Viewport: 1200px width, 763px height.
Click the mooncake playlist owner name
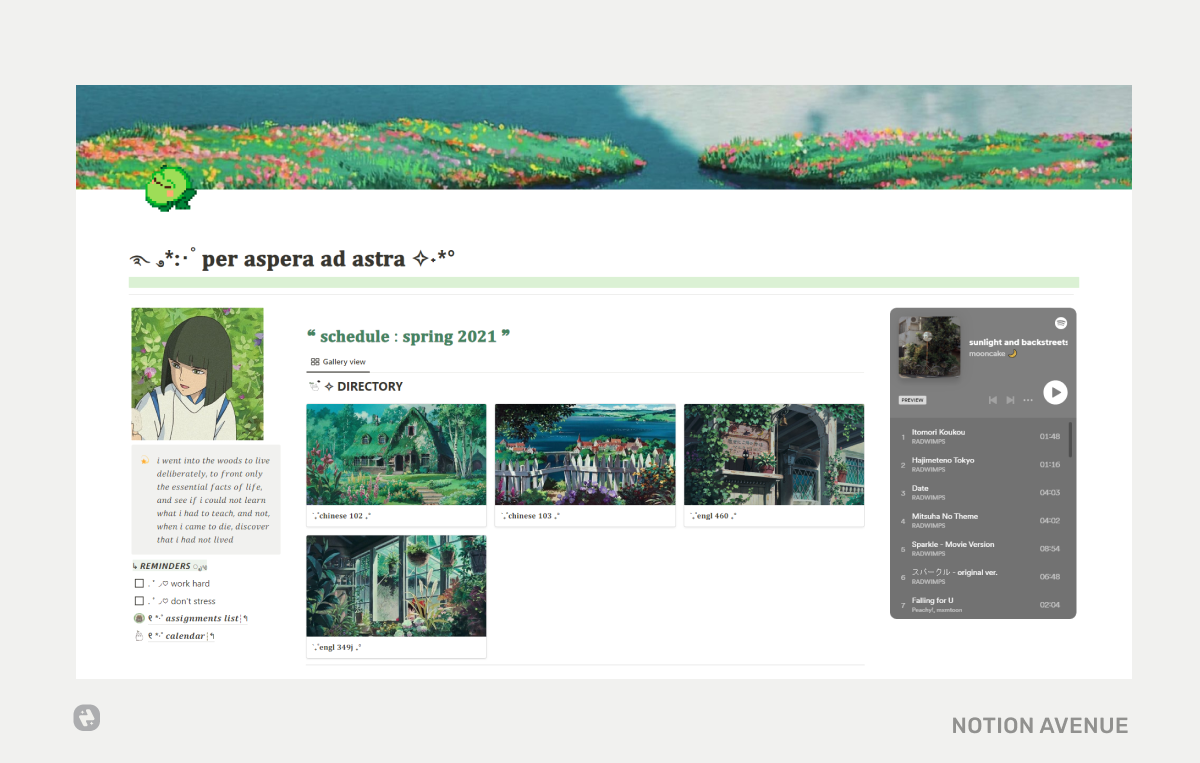tap(992, 354)
